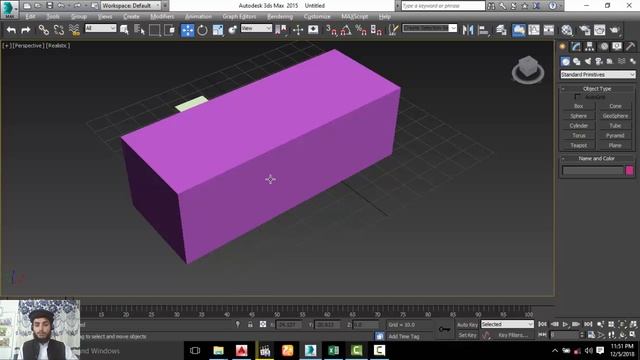
Task: Click Play Animation in playback controls
Action: pos(565,324)
